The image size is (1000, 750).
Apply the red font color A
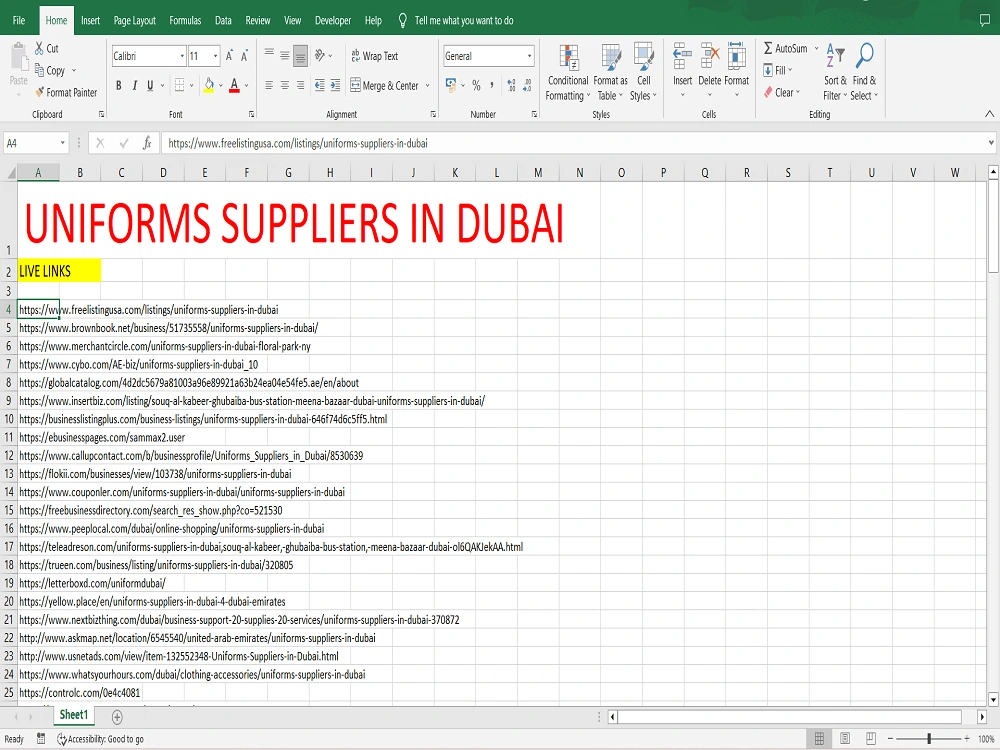pos(234,85)
